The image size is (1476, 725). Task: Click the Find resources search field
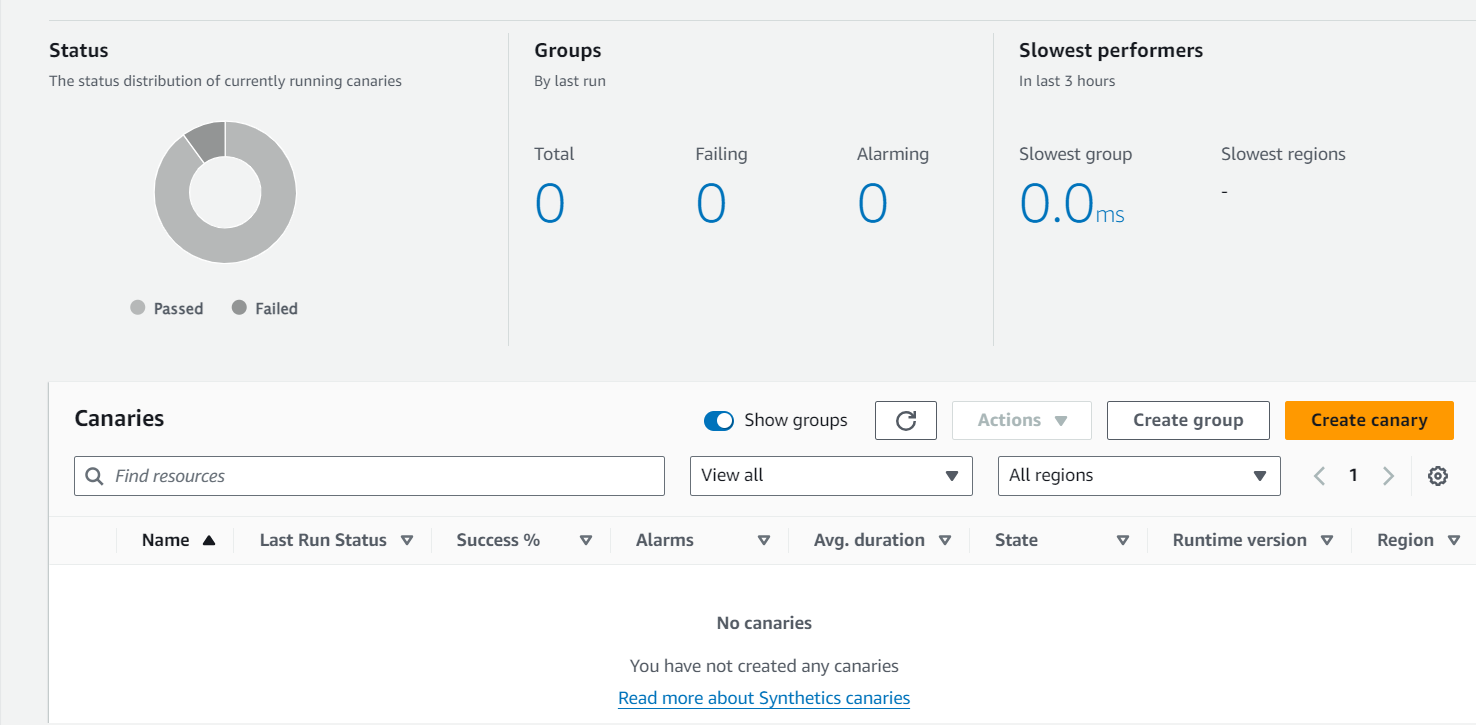coord(369,476)
